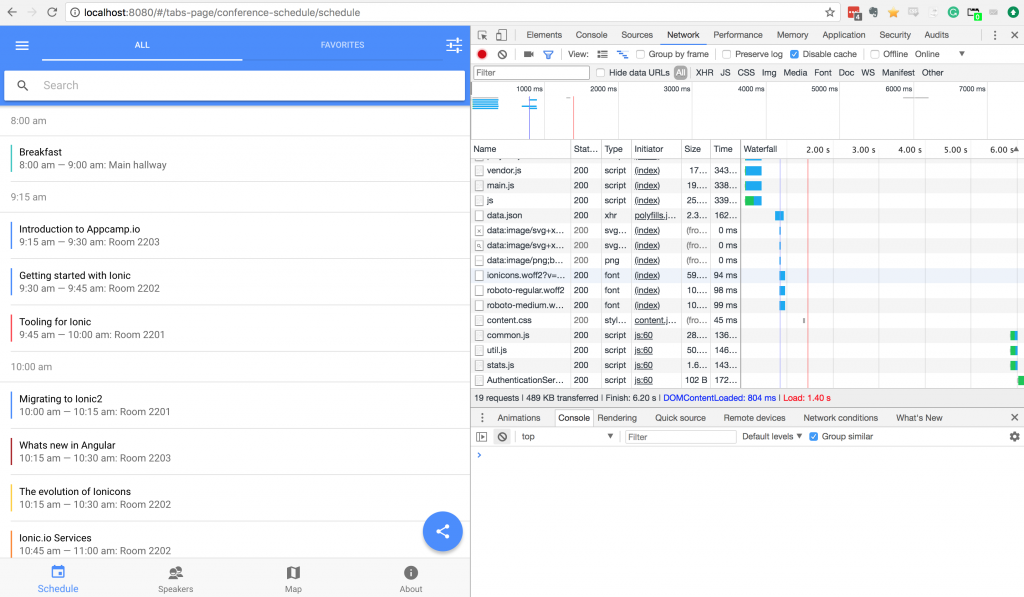The image size is (1024, 597).
Task: Open the Online throttling dropdown
Action: [939, 54]
